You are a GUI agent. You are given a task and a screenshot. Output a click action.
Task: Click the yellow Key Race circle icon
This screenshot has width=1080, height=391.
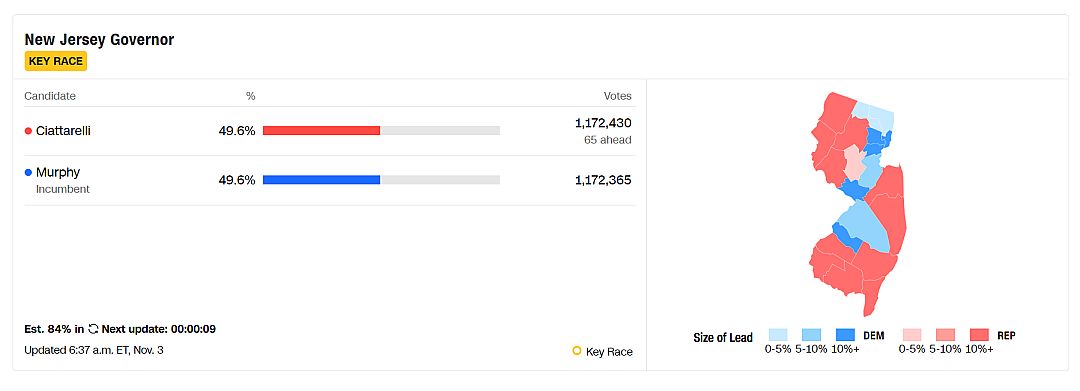coord(577,351)
